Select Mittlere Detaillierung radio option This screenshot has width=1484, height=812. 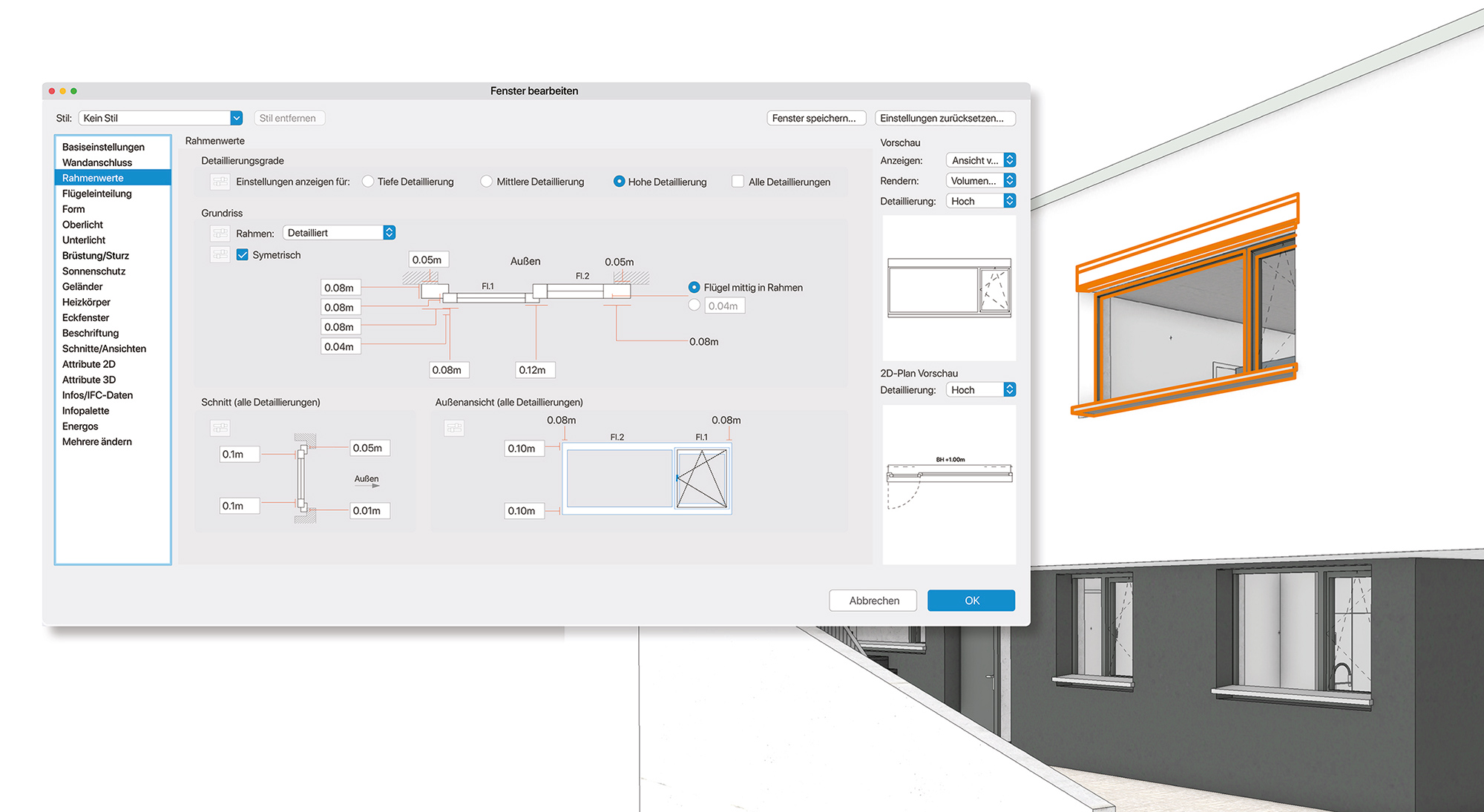pyautogui.click(x=487, y=182)
